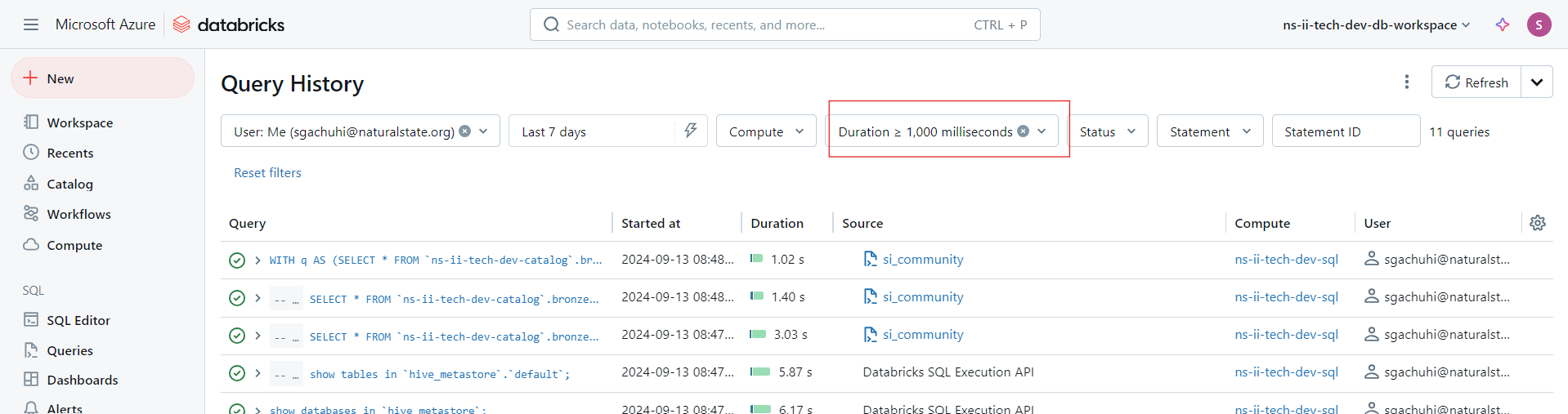This screenshot has height=414, width=1568.
Task: Click the notebook icon on the 3.03 s si_community row
Action: pyautogui.click(x=871, y=334)
